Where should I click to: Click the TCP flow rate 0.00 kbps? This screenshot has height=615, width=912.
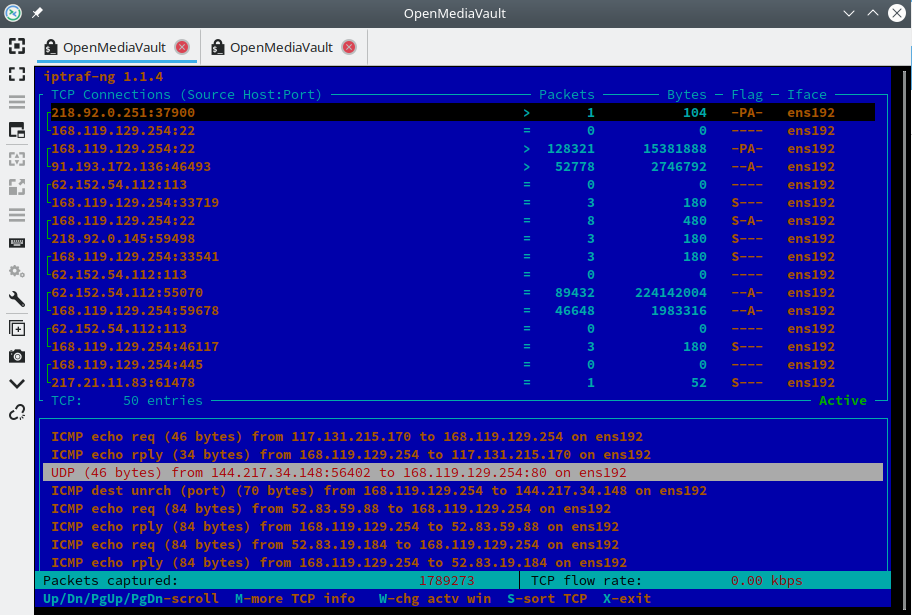(767, 581)
